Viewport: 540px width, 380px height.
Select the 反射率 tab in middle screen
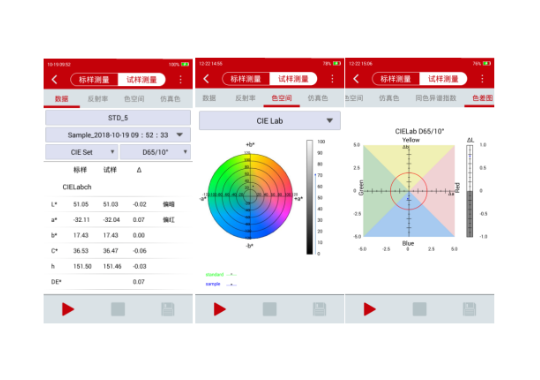[x=246, y=98]
